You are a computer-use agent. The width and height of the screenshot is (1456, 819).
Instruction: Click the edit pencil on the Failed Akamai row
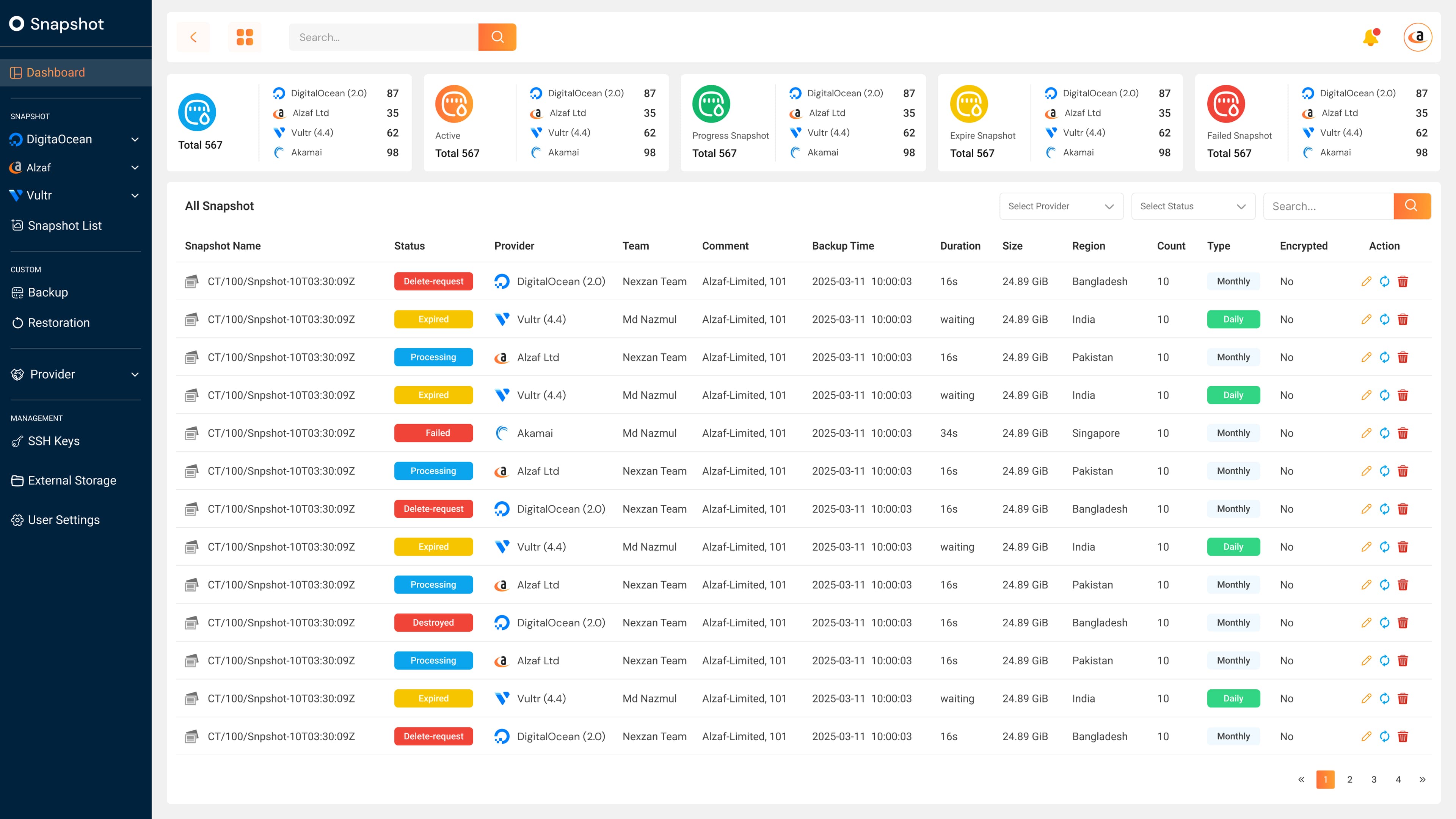[1366, 433]
